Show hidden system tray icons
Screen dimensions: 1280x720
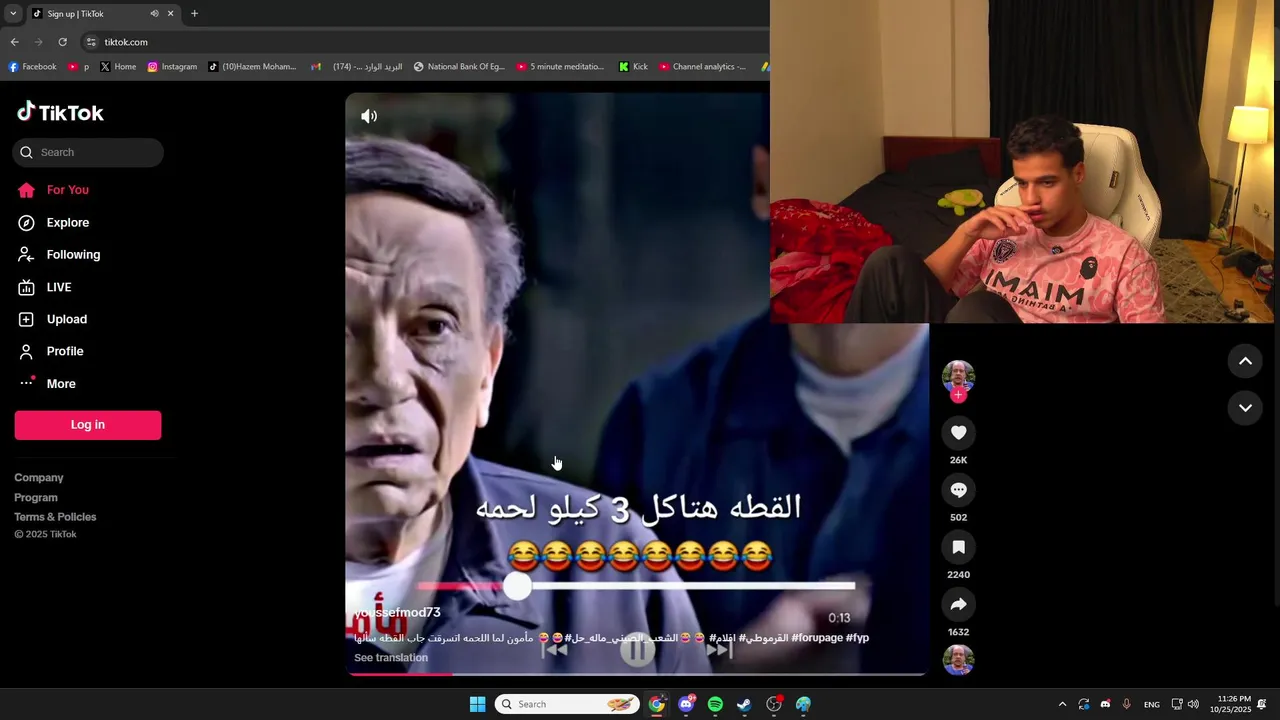click(x=1062, y=704)
